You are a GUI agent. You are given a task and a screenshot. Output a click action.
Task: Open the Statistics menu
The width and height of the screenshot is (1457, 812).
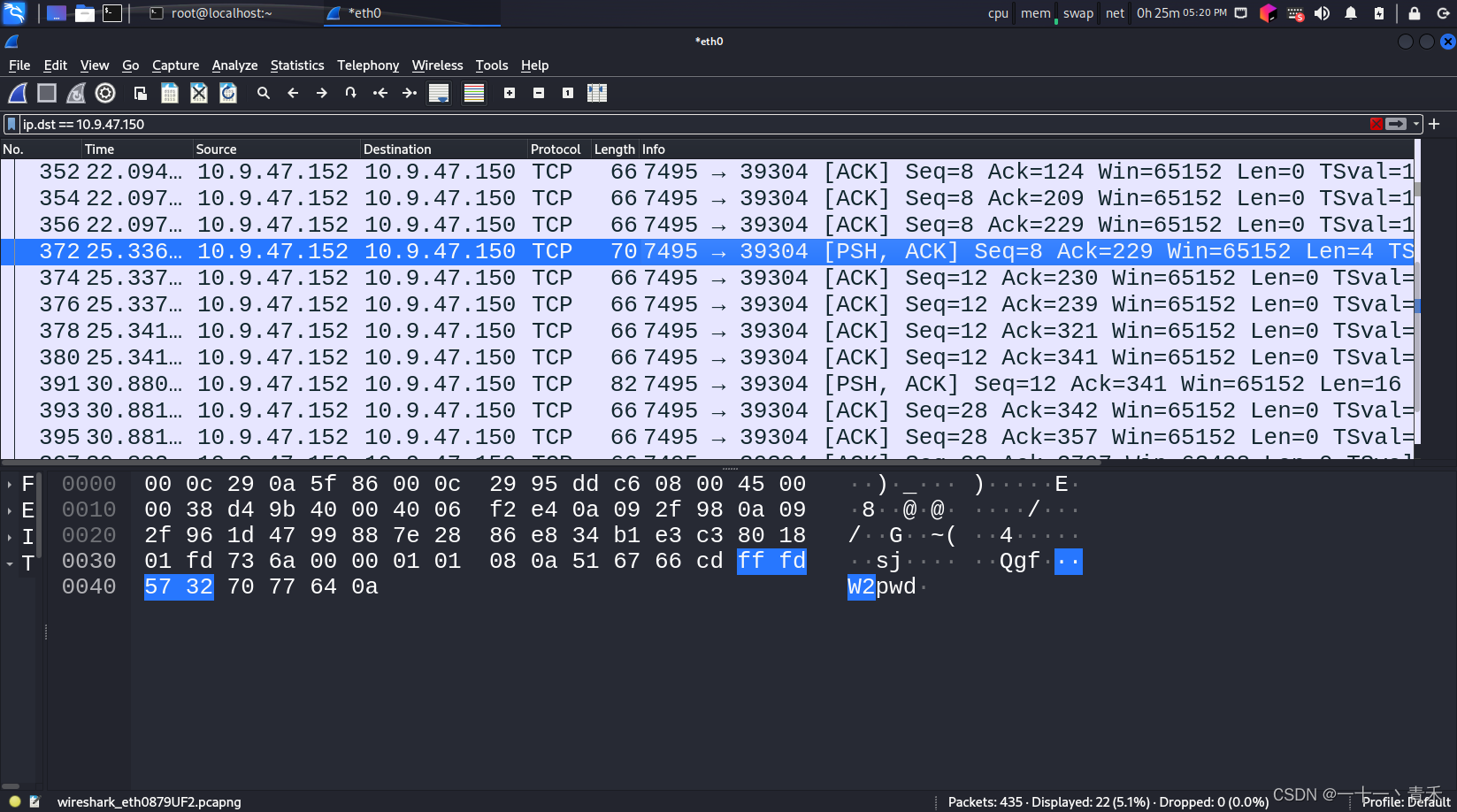tap(297, 65)
